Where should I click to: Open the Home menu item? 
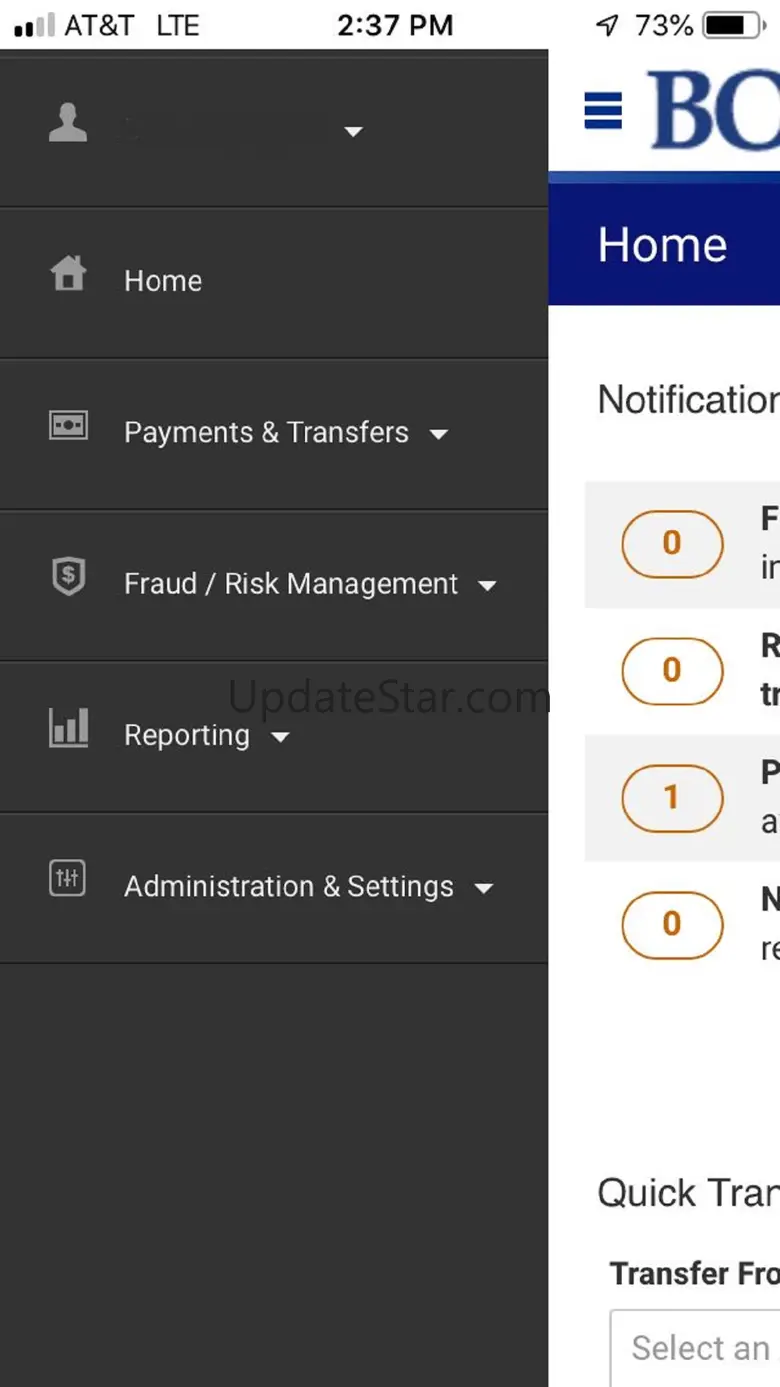163,281
